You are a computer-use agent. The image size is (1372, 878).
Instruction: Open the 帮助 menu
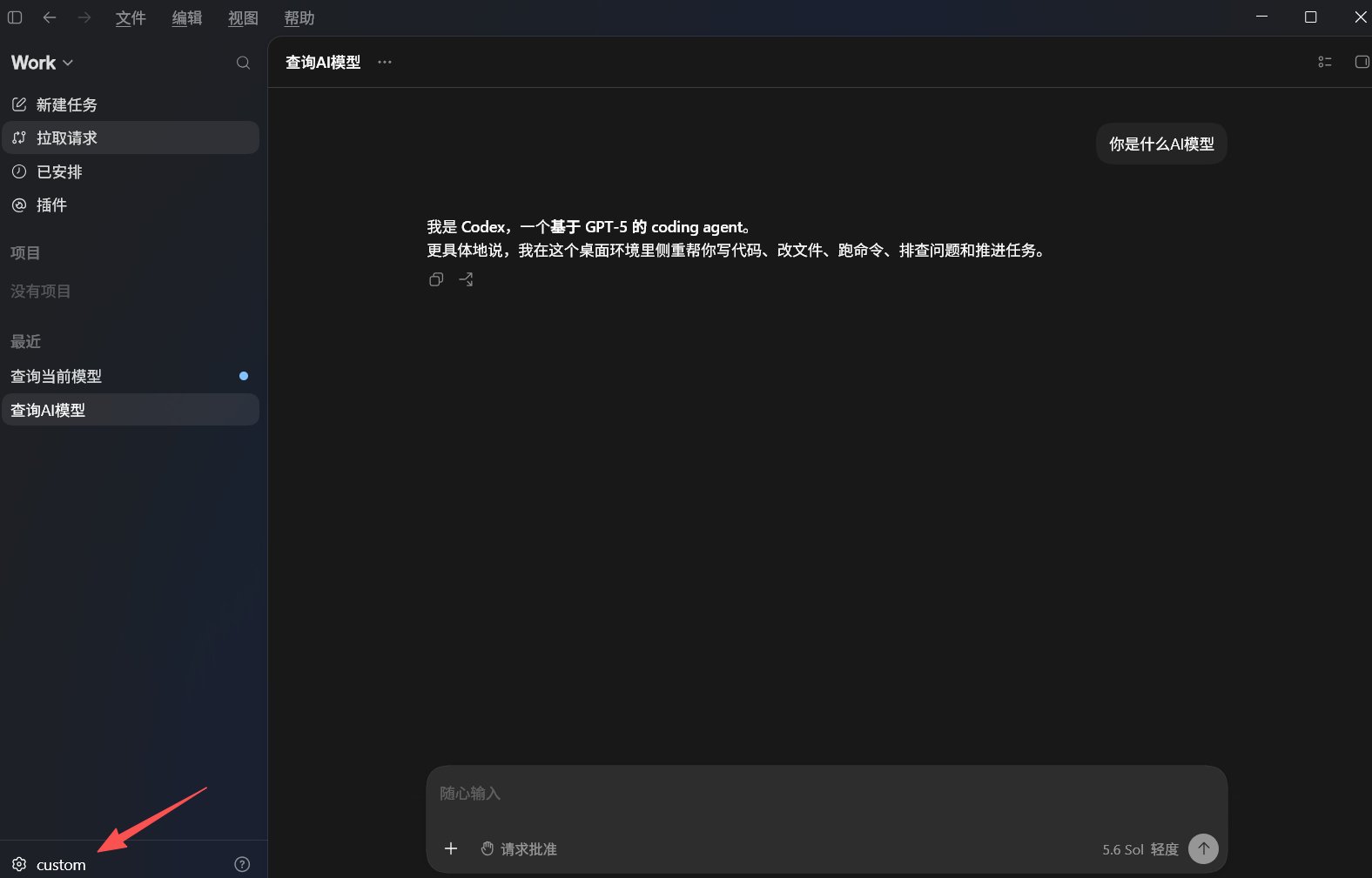(x=299, y=18)
